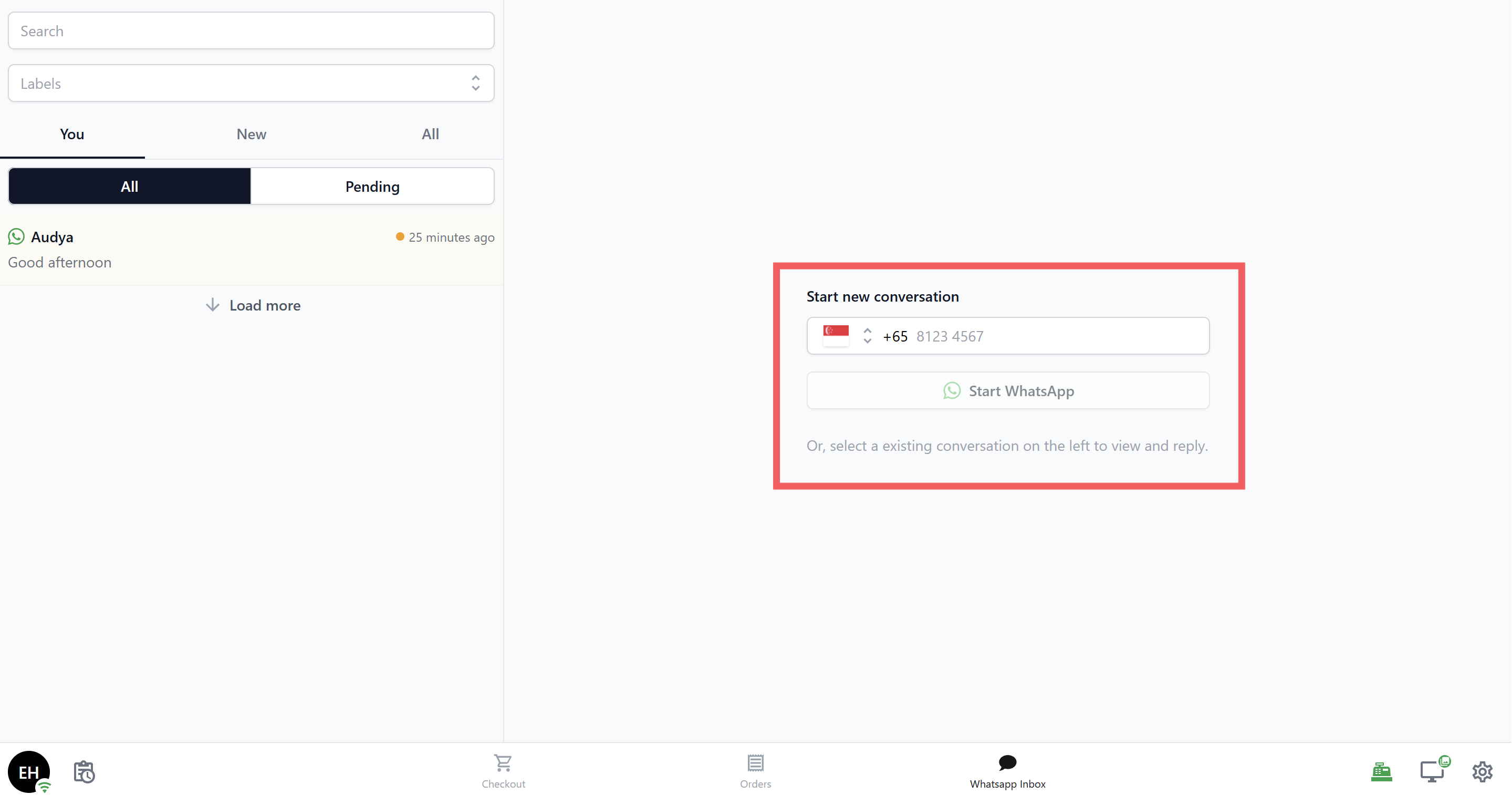This screenshot has height=795, width=1512.
Task: Select the You tab
Action: tap(71, 134)
